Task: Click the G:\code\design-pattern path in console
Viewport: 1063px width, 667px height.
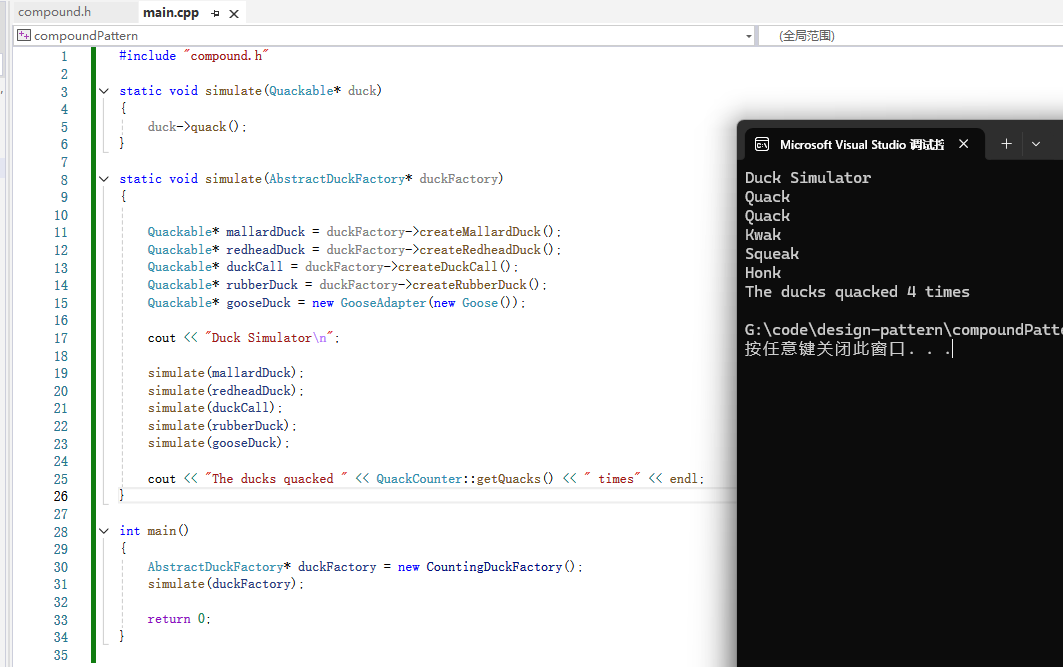Action: click(x=904, y=329)
